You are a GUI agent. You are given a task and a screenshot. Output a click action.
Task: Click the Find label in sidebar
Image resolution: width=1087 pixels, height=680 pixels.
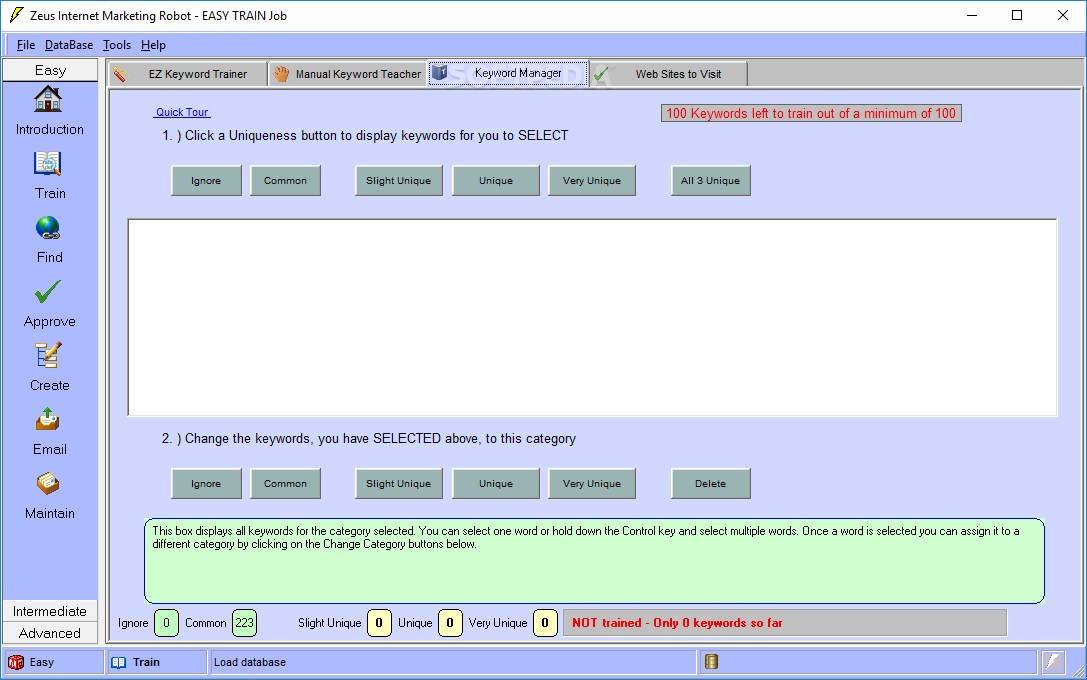point(49,257)
